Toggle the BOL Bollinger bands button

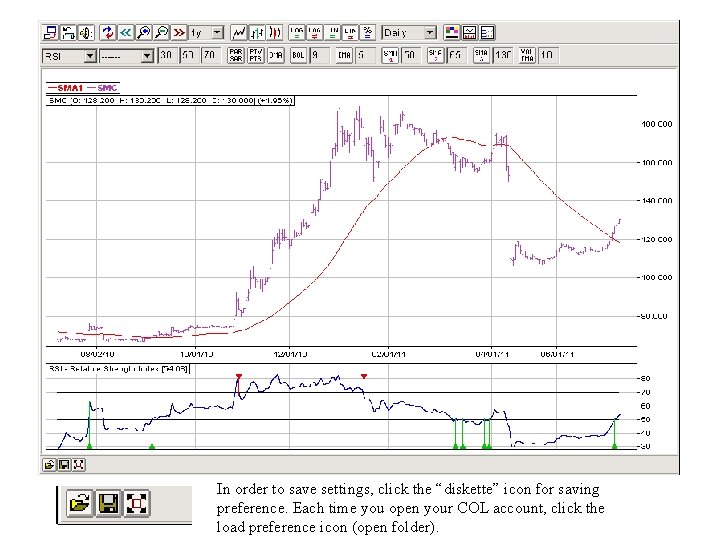[298, 55]
